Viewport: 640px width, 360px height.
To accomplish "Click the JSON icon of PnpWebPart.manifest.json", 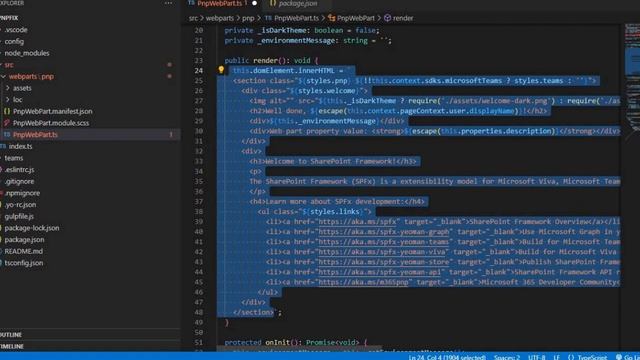I will [x=7, y=111].
